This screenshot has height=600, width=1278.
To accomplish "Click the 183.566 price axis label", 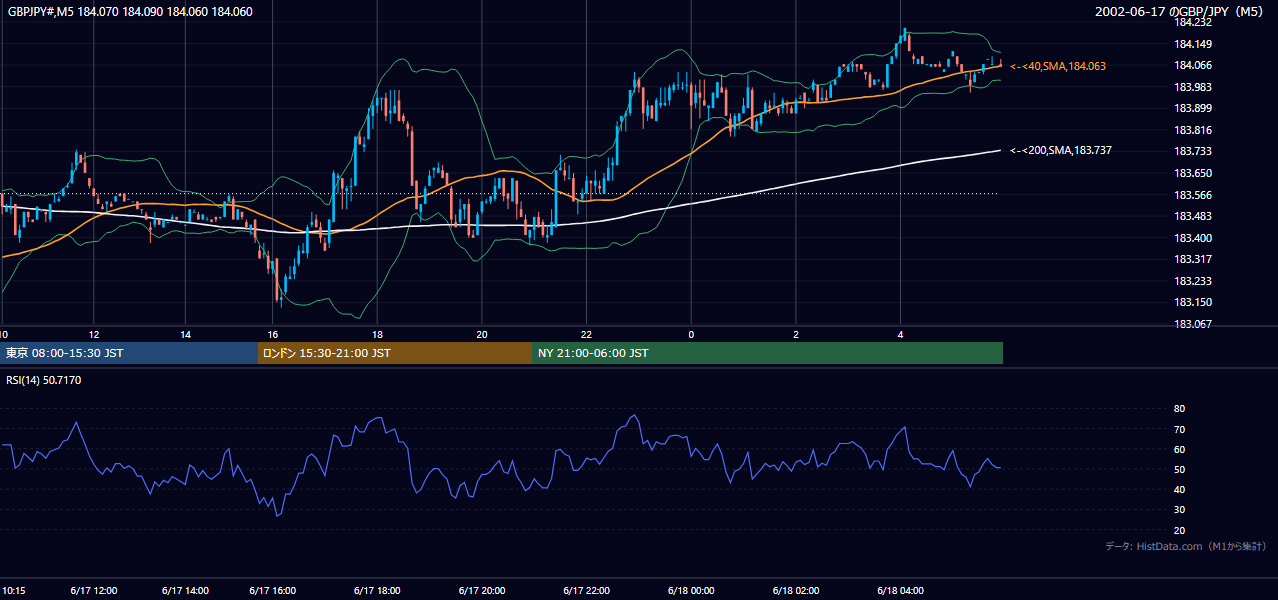I will click(1193, 195).
